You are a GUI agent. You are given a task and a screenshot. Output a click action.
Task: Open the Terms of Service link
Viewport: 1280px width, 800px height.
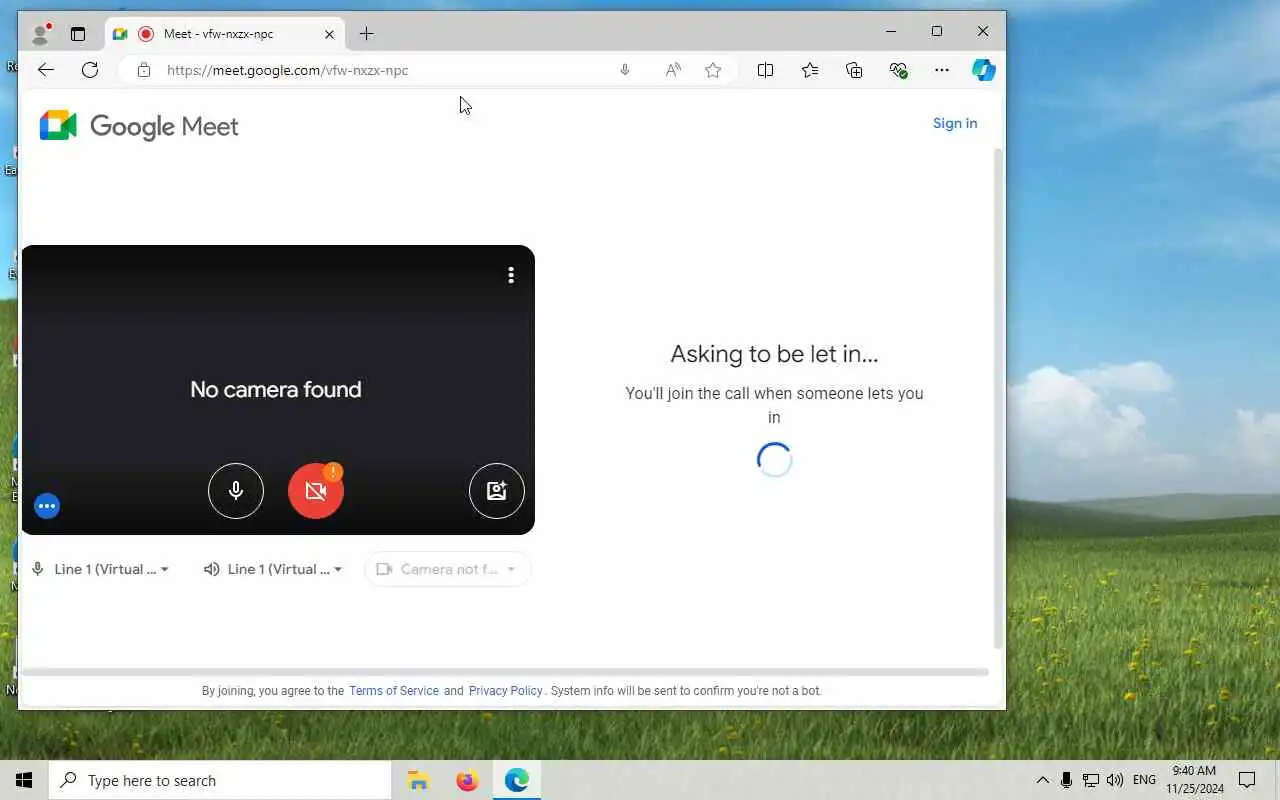coord(394,691)
